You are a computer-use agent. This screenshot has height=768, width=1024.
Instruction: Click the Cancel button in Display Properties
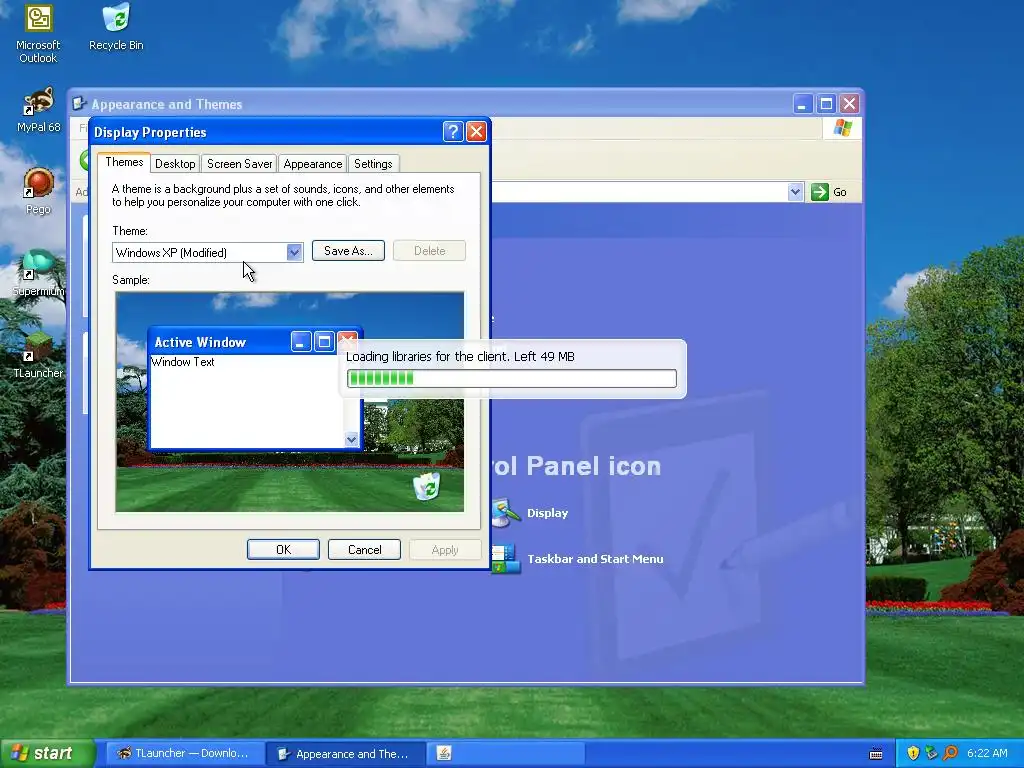click(x=364, y=550)
